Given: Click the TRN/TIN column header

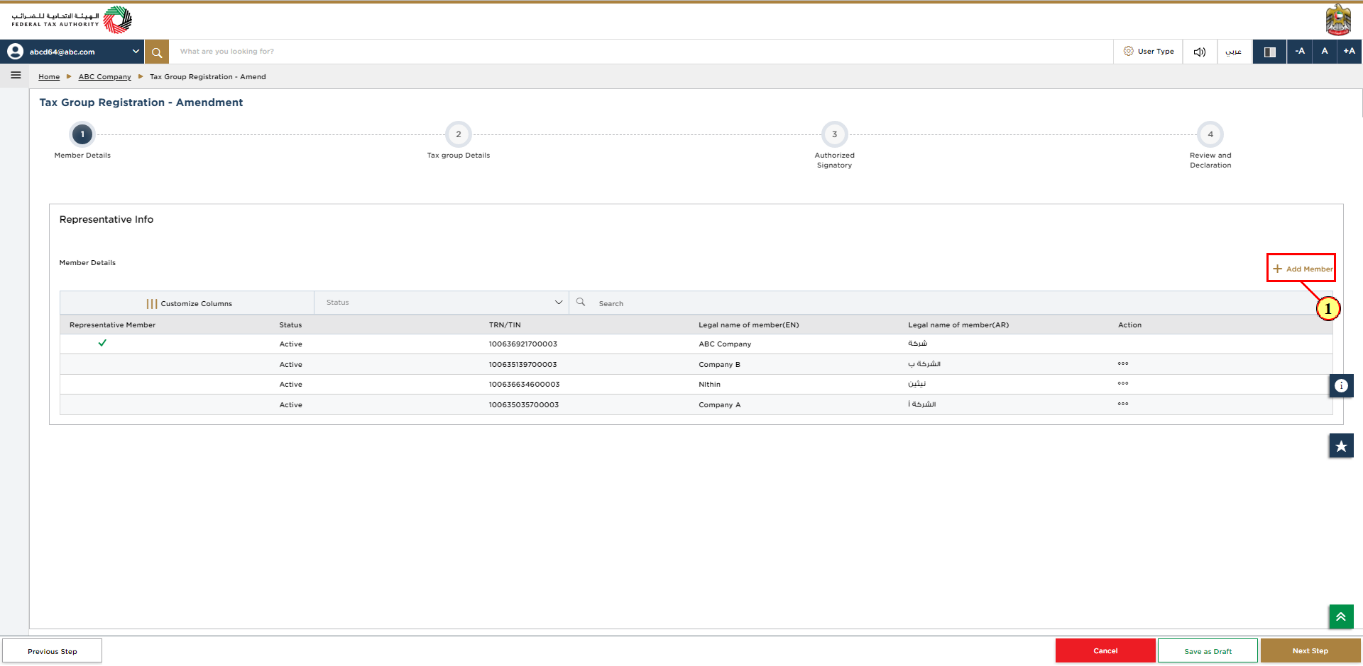Looking at the screenshot, I should point(506,325).
